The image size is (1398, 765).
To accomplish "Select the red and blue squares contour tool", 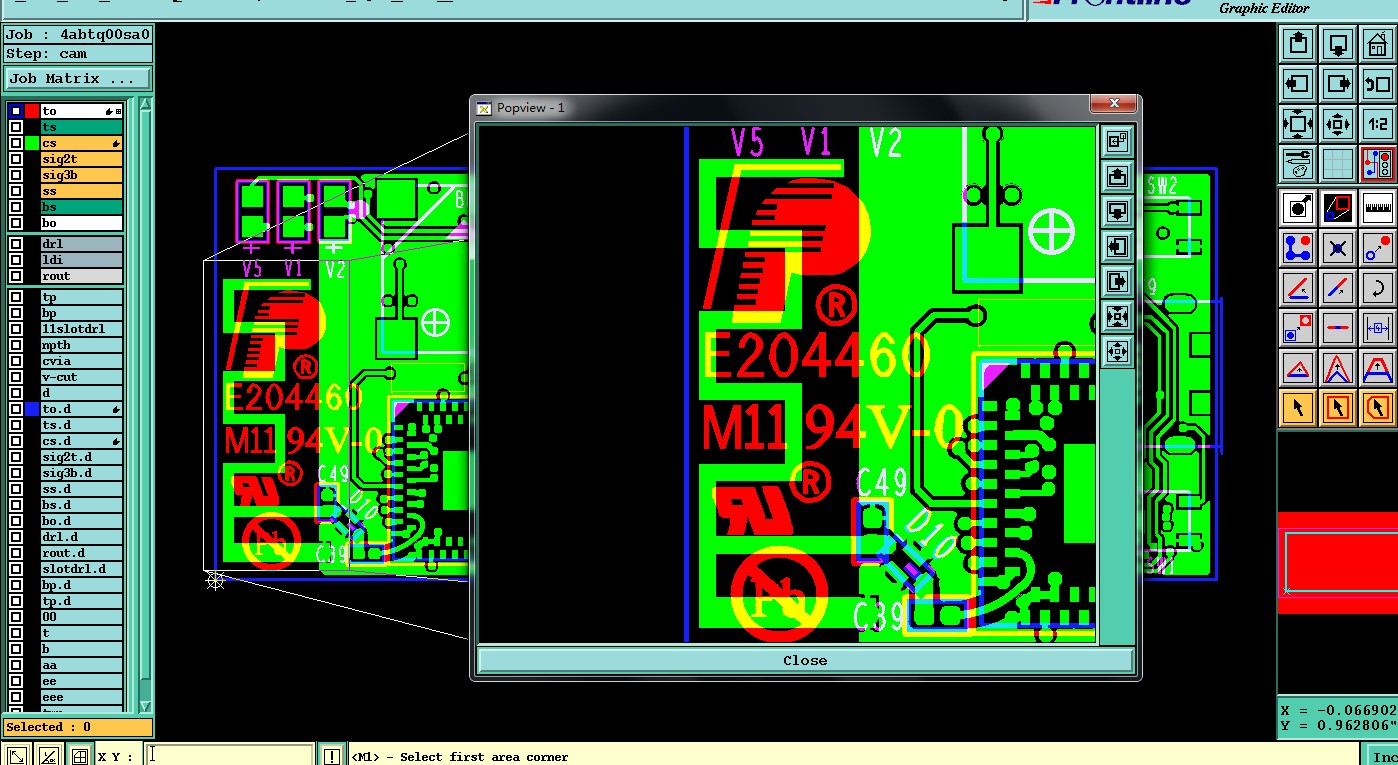I will coord(1338,207).
